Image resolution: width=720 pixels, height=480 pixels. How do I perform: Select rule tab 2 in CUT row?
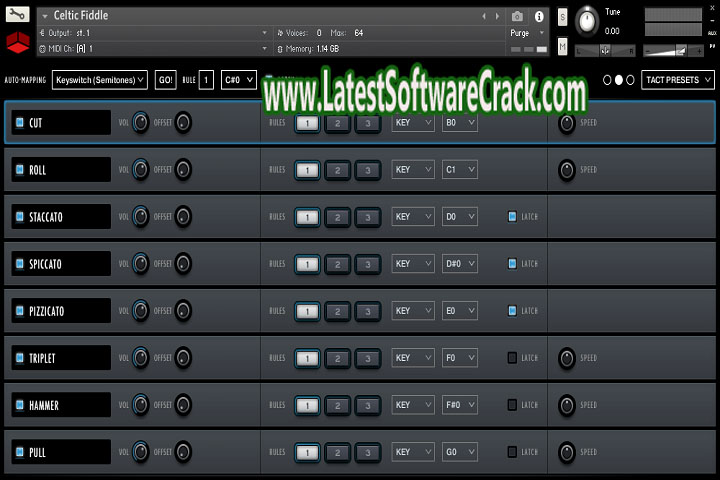(x=338, y=123)
